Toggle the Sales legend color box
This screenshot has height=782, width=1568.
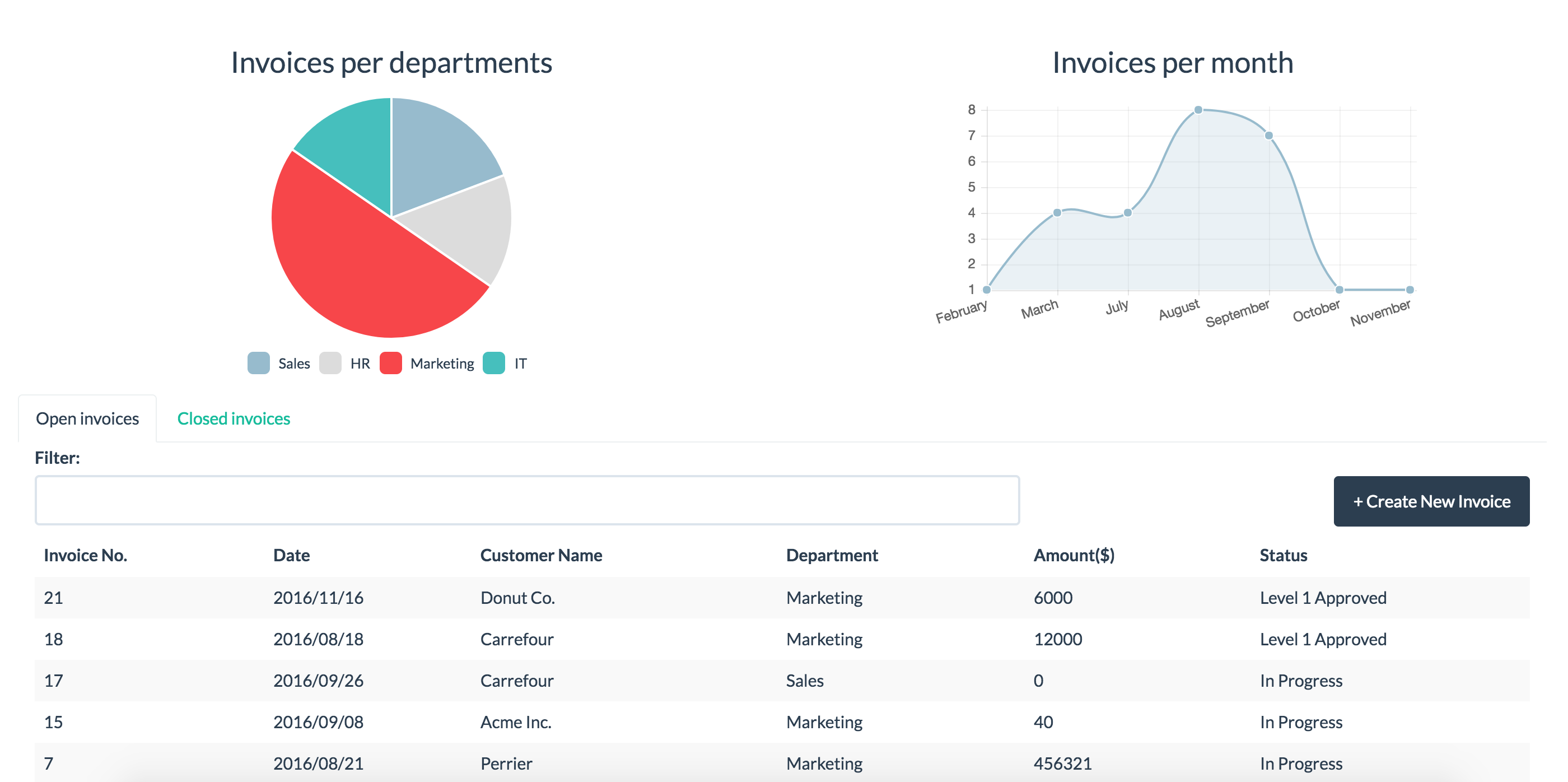[x=259, y=363]
